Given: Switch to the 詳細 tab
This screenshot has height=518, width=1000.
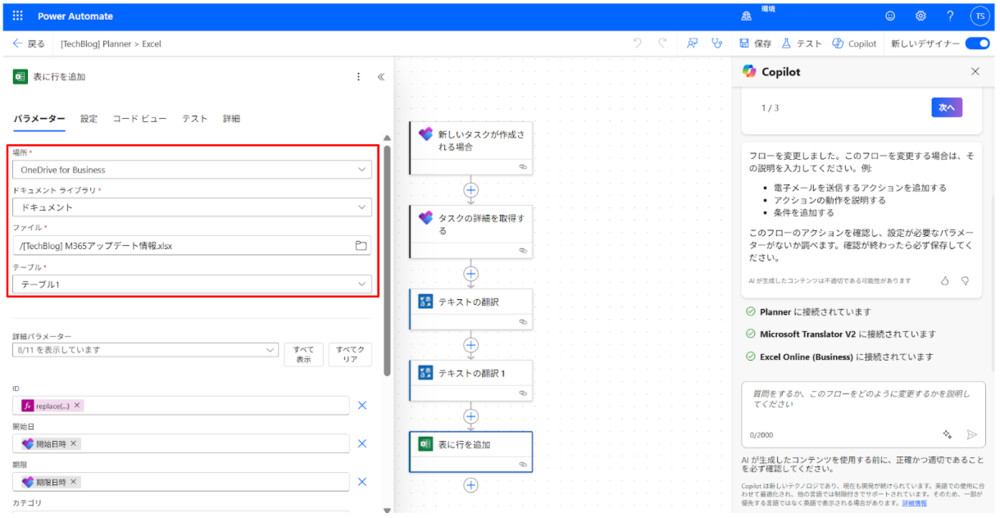Looking at the screenshot, I should click(232, 119).
